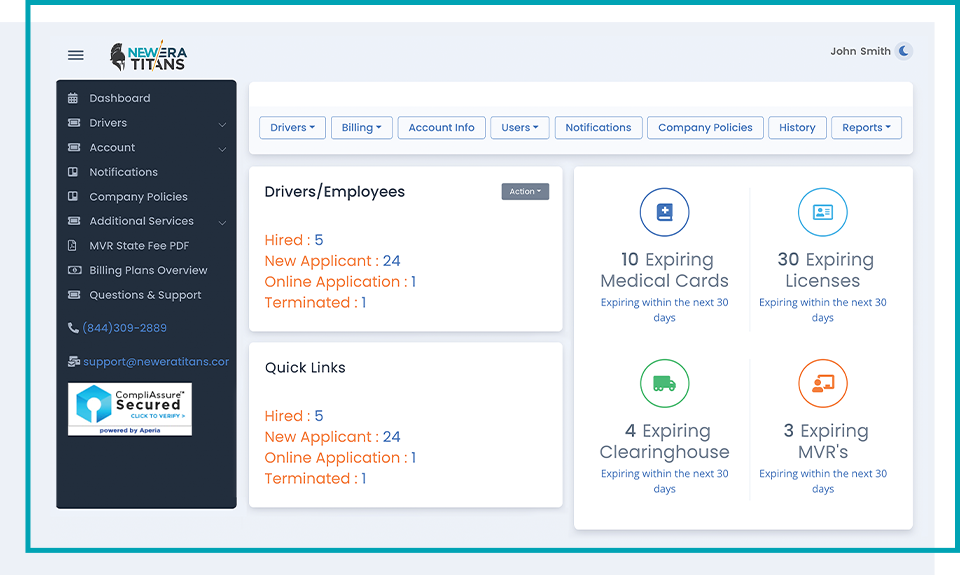
Task: Click the 4 Expiring Clearinghouse heading
Action: pos(664,442)
